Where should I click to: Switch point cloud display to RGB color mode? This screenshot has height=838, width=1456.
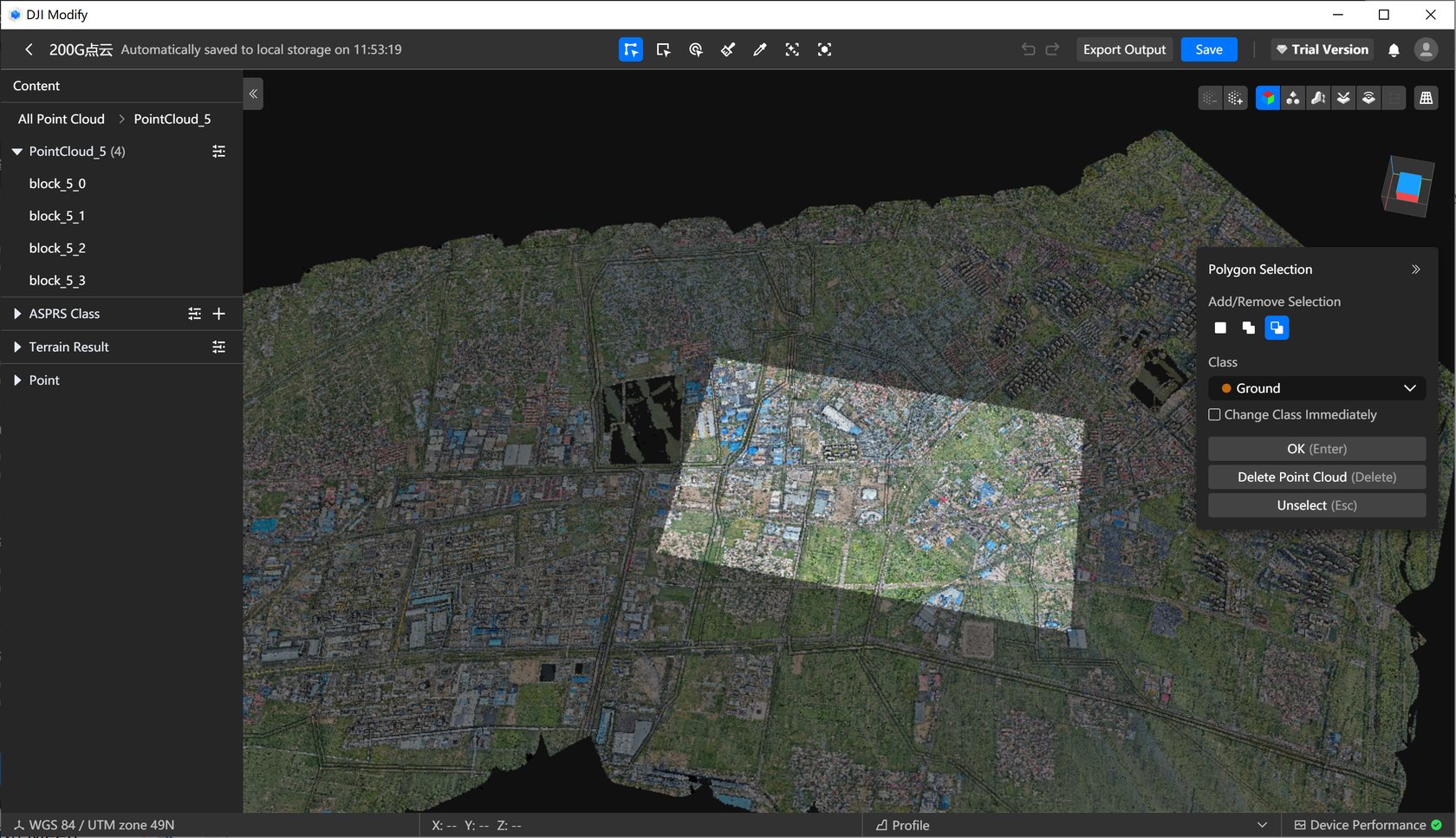pyautogui.click(x=1266, y=97)
